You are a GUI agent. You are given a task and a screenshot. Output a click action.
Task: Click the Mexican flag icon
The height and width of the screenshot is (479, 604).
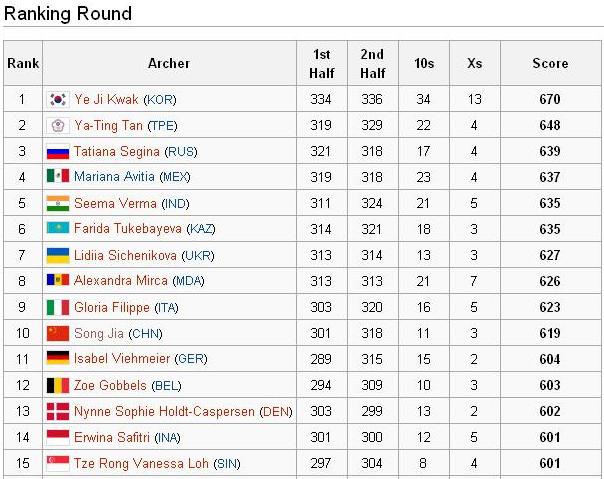pos(57,177)
